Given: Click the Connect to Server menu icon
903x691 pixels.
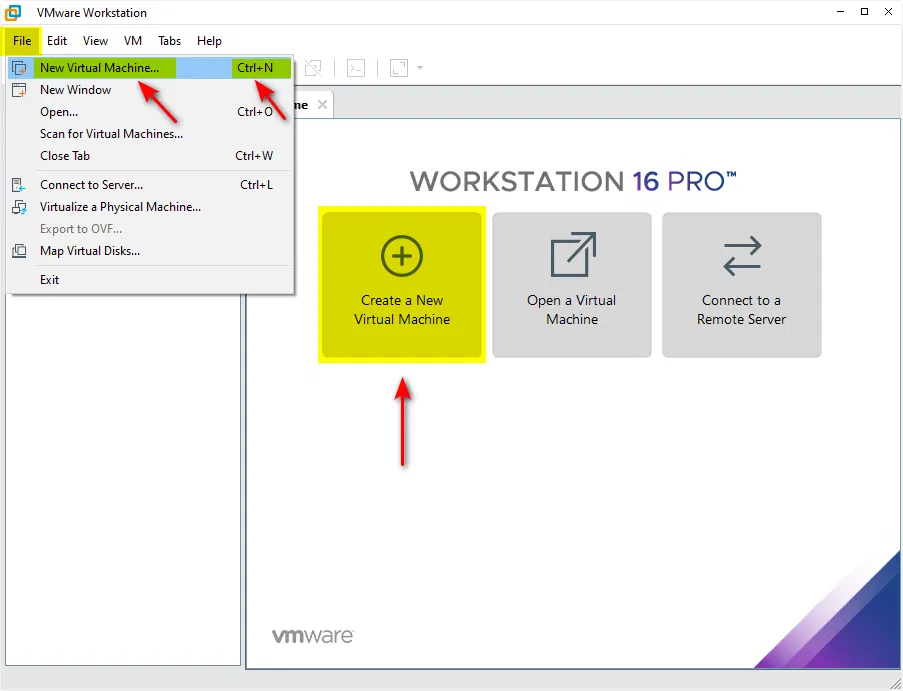Looking at the screenshot, I should [19, 185].
